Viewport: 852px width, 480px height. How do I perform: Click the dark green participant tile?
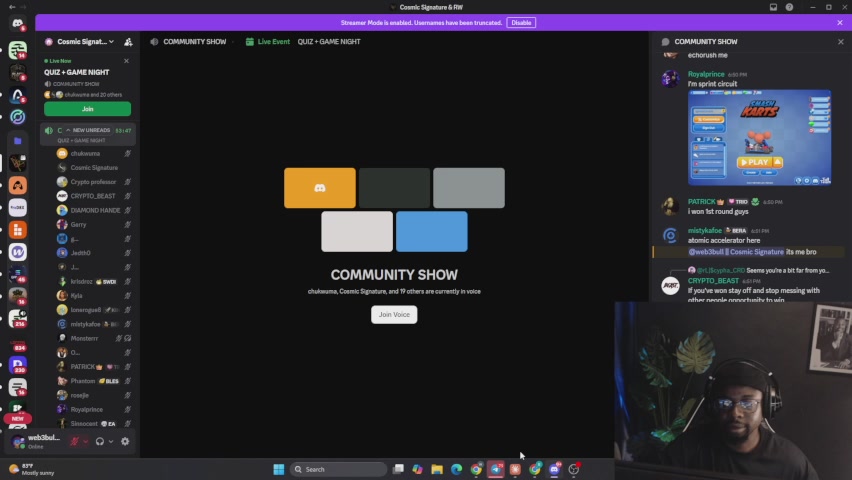point(394,188)
